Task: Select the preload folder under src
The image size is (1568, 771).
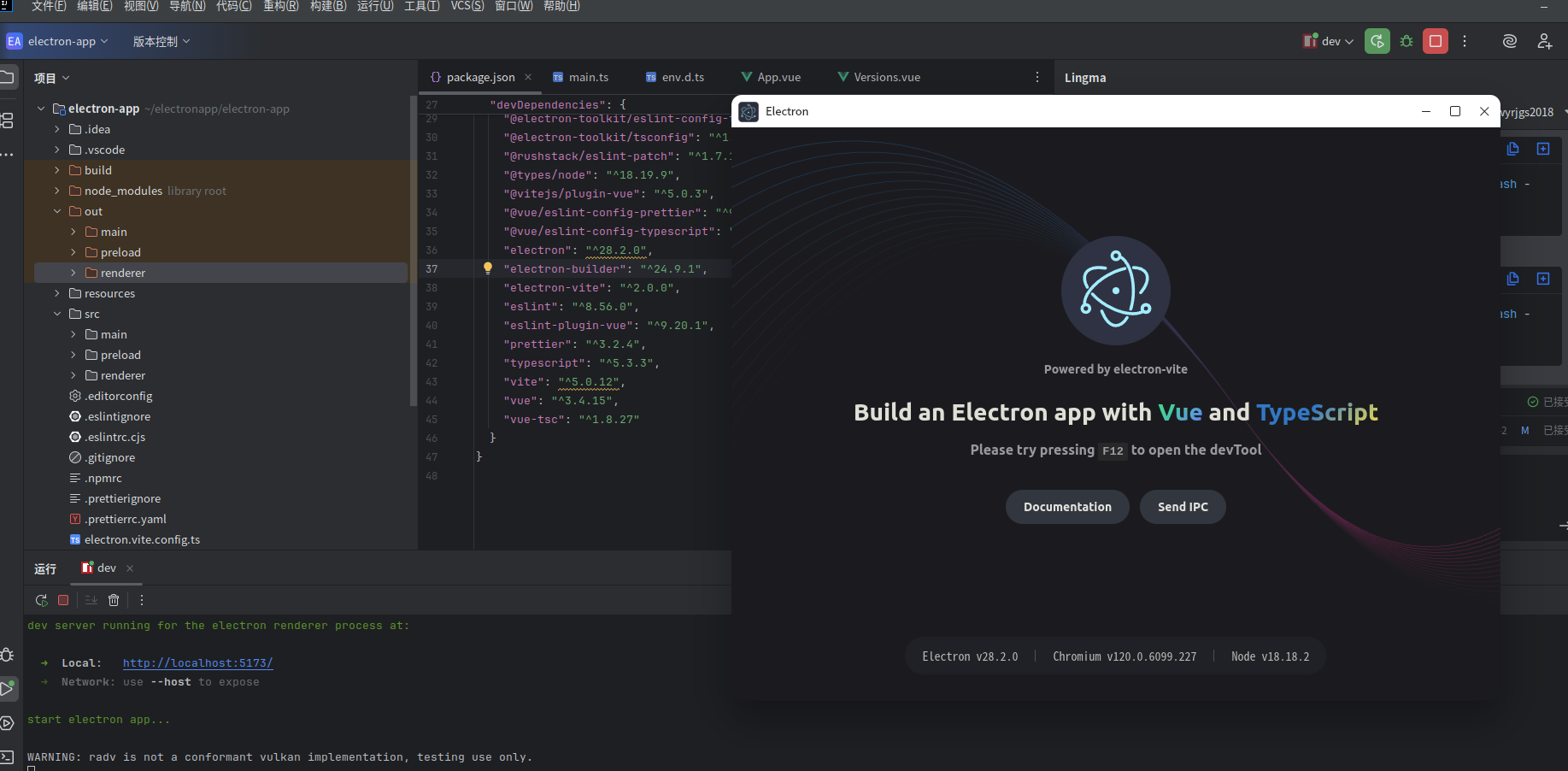Action: (120, 355)
